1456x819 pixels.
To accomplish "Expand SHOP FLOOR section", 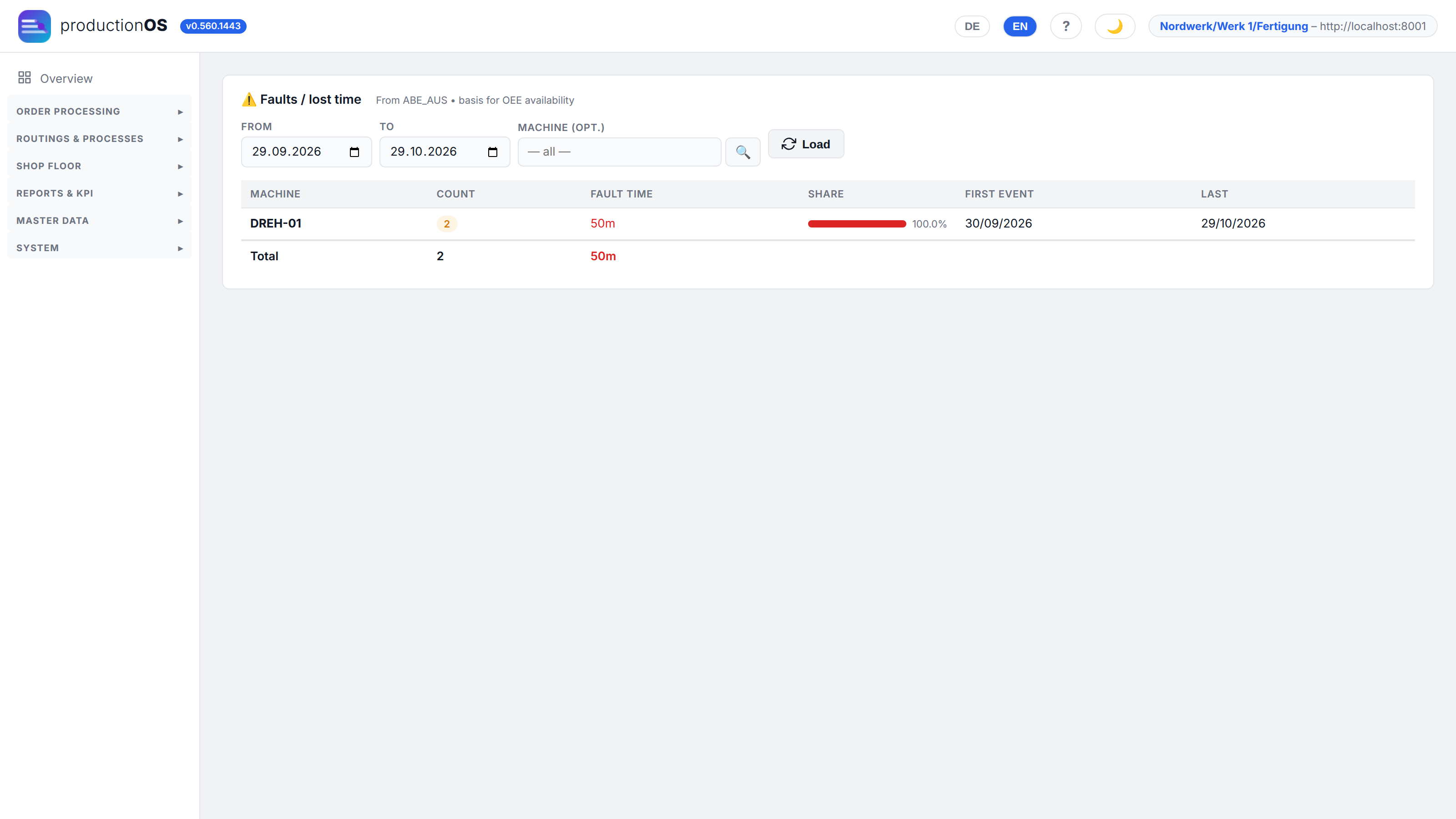I will pos(100,166).
